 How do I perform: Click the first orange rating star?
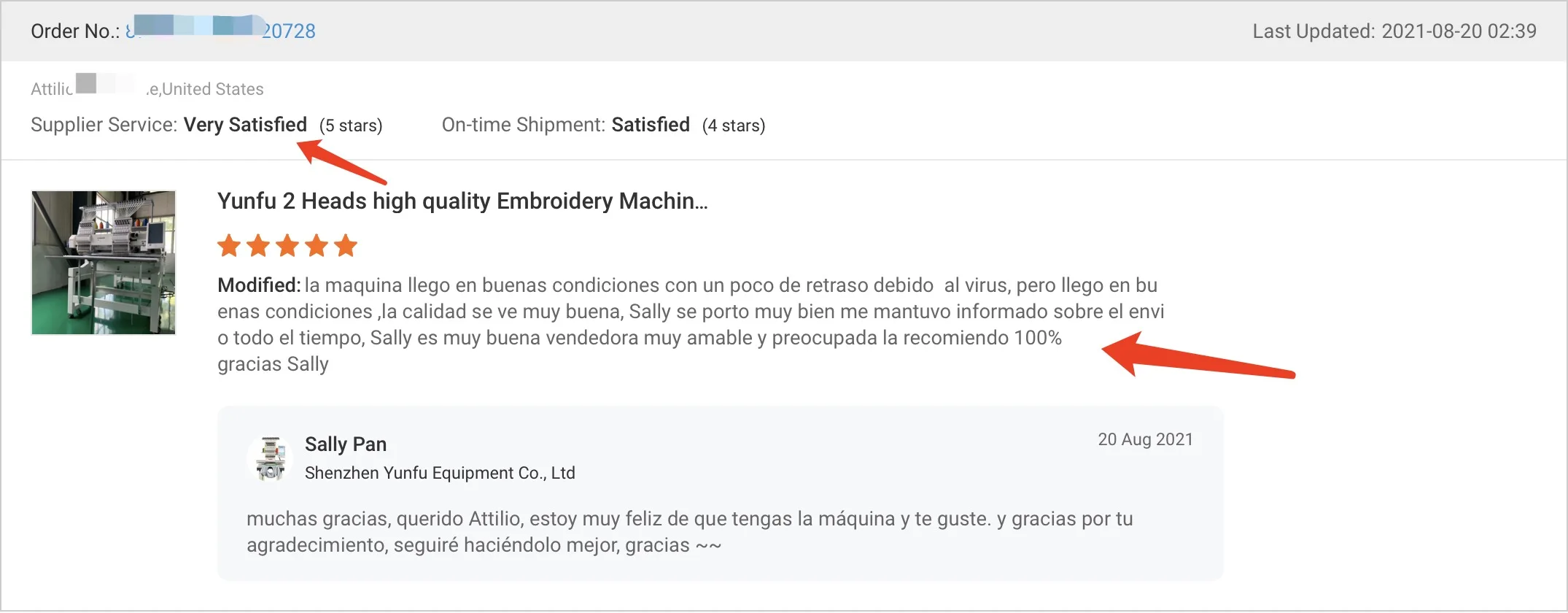pyautogui.click(x=229, y=246)
